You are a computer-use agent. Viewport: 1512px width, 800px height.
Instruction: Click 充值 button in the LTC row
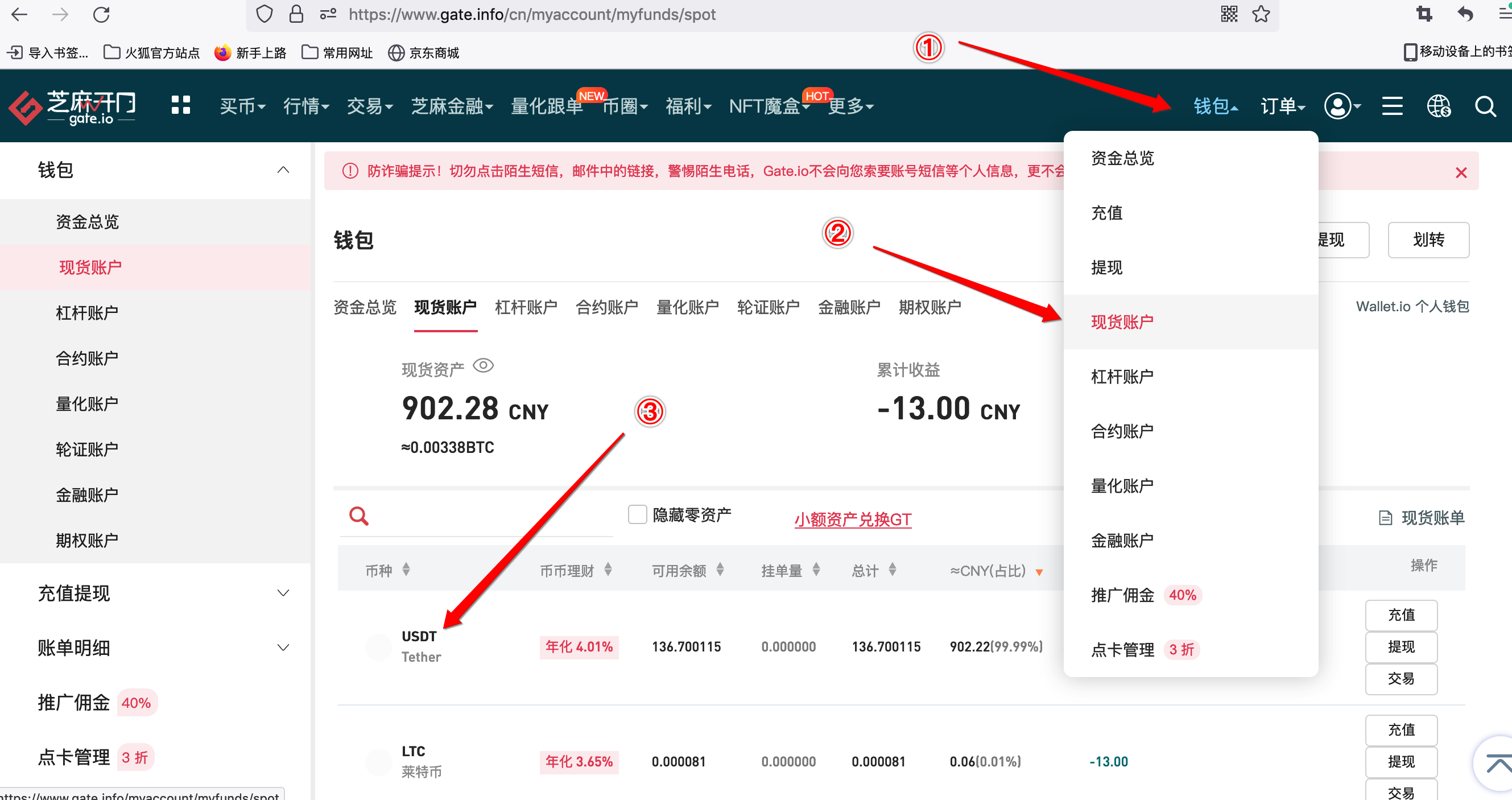1401,730
